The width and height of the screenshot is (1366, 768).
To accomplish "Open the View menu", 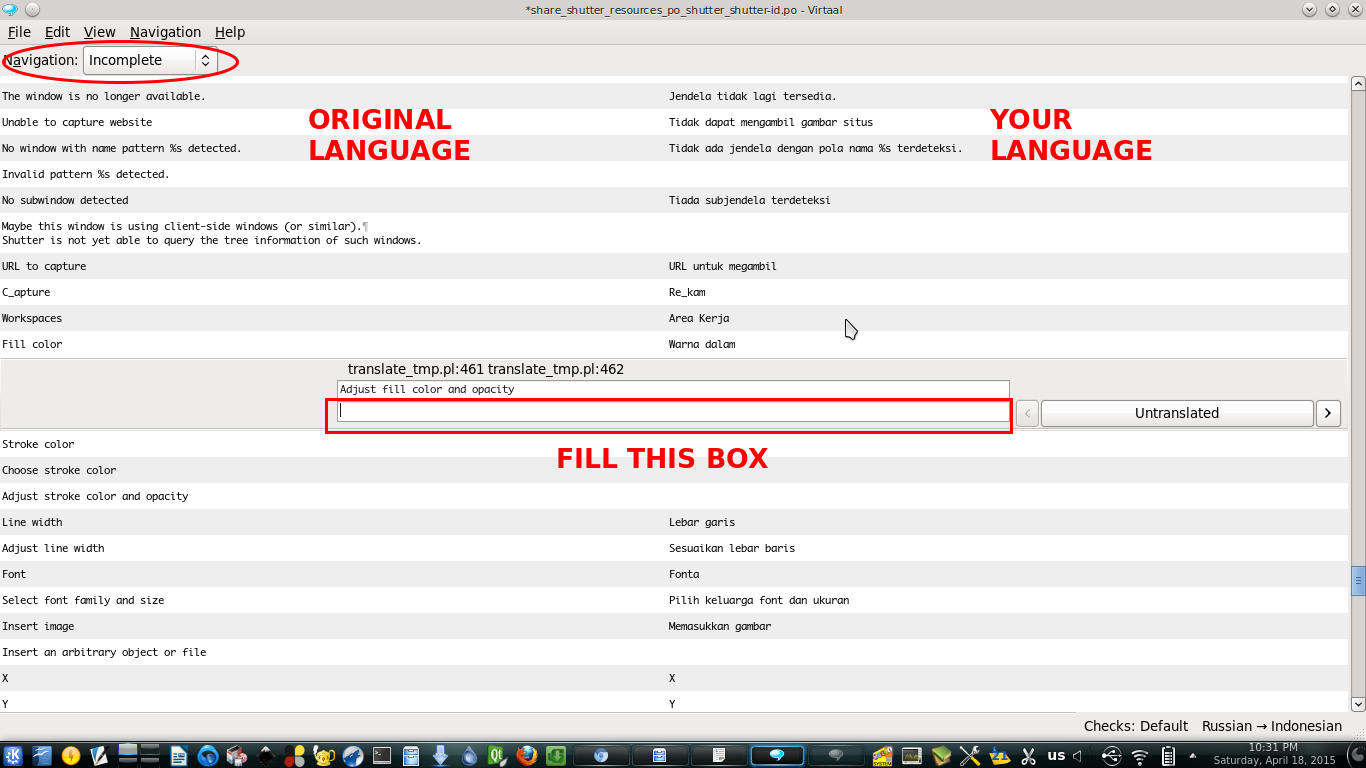I will 99,32.
